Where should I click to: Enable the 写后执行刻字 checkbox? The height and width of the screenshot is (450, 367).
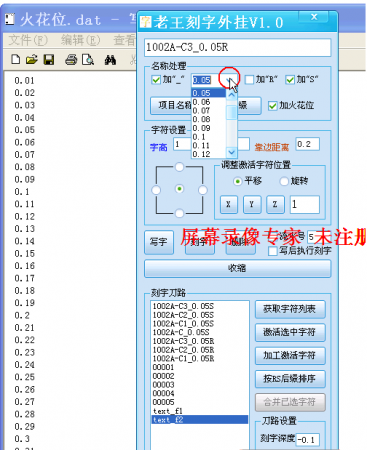273,251
